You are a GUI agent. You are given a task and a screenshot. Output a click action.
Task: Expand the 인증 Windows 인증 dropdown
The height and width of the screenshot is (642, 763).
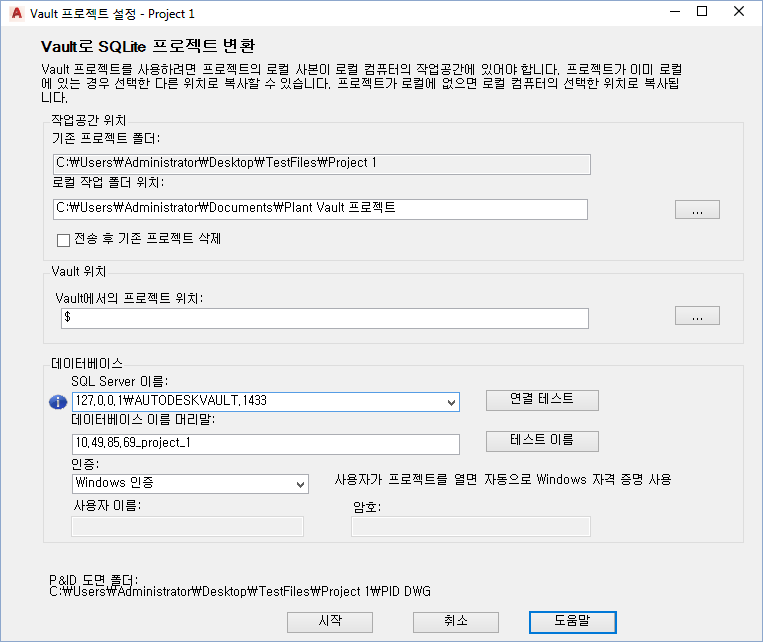click(300, 484)
